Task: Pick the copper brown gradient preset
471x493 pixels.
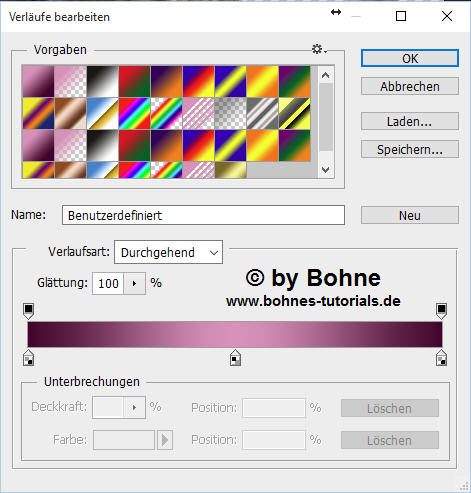Action: click(71, 113)
